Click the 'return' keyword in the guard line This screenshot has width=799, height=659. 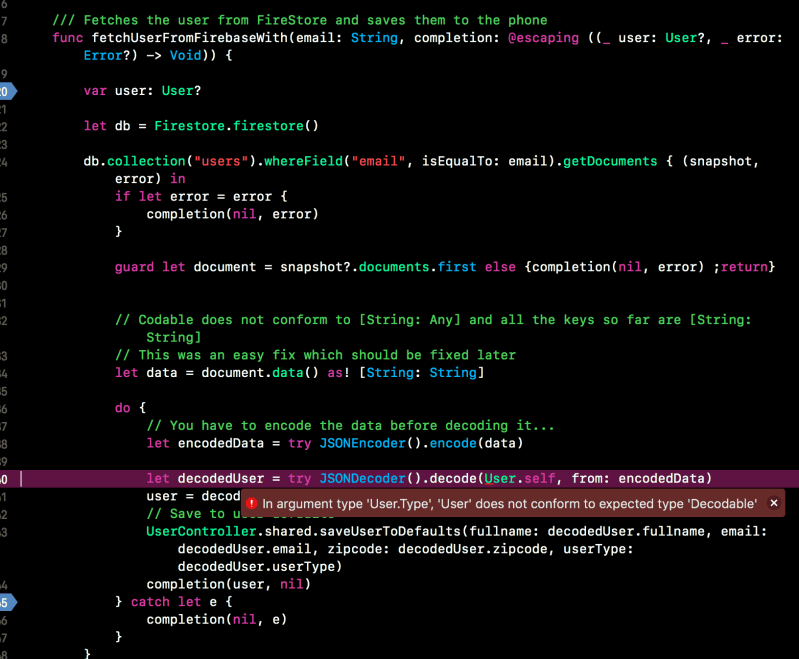[744, 267]
